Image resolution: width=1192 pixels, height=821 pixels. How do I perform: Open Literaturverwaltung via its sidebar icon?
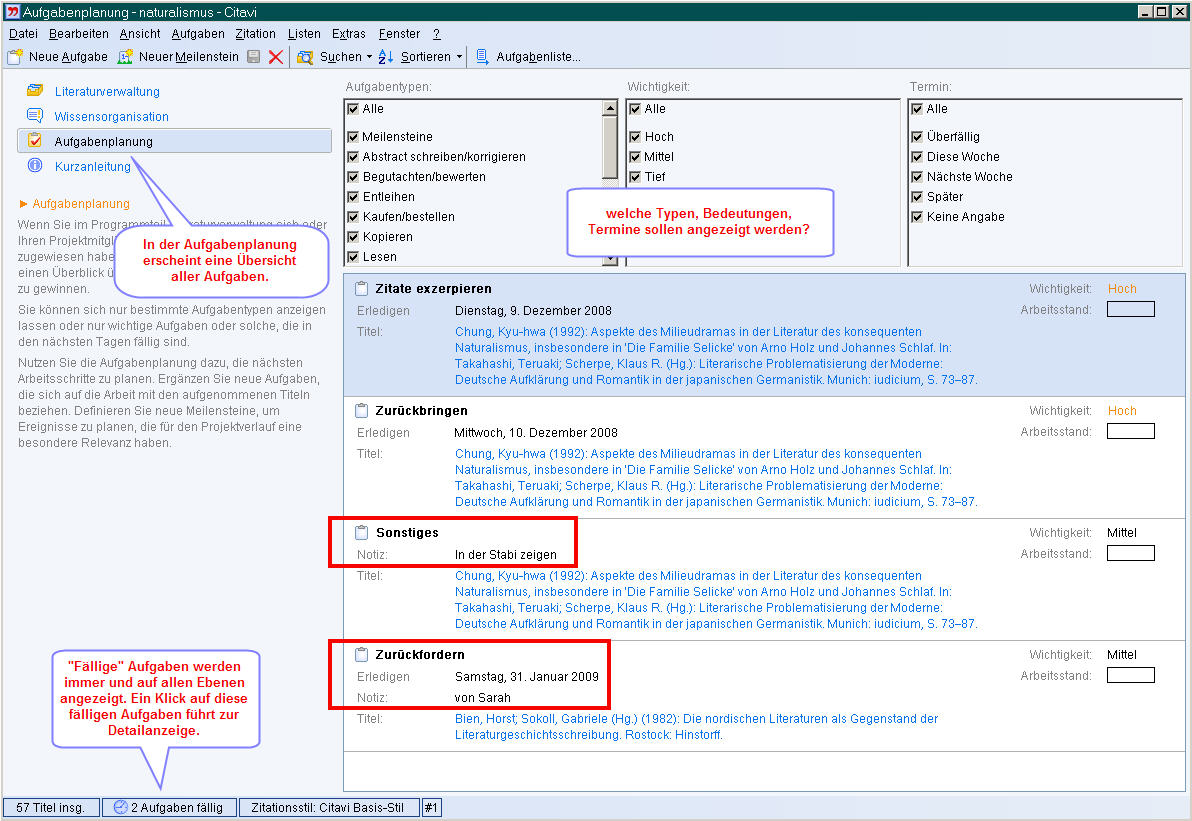pyautogui.click(x=35, y=91)
